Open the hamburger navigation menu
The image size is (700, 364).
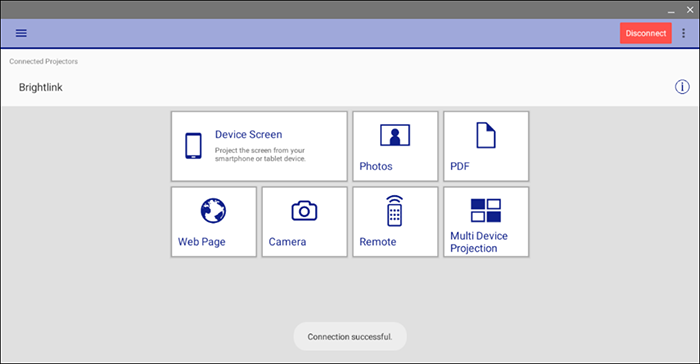pos(21,33)
